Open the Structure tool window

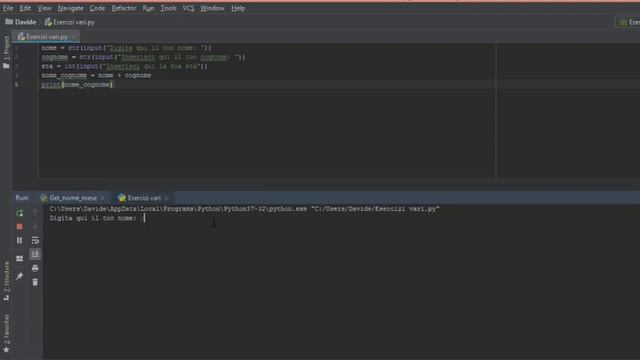[x=6, y=281]
